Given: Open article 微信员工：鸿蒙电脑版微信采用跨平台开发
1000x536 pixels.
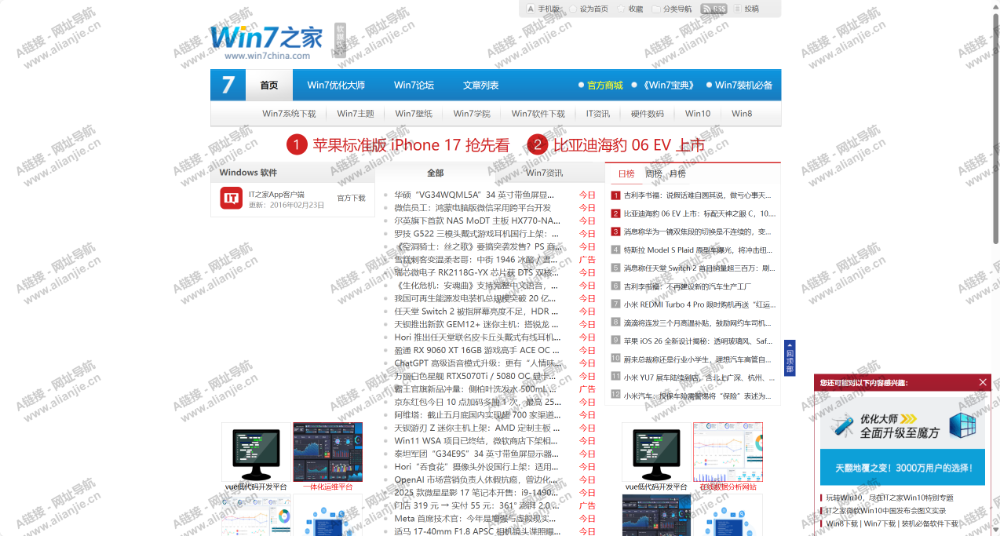Looking at the screenshot, I should click(473, 207).
